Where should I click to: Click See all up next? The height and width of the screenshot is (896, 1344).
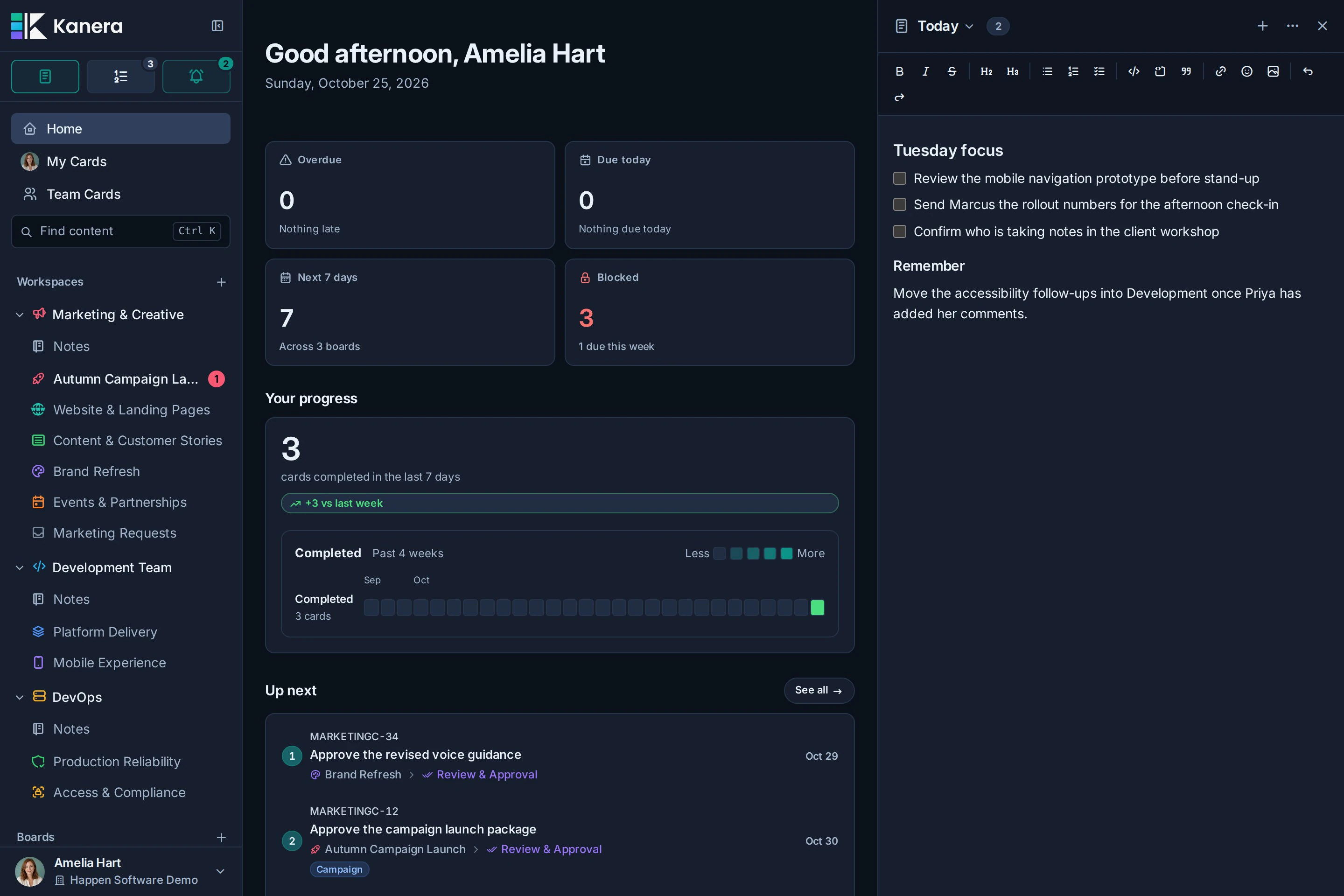819,690
